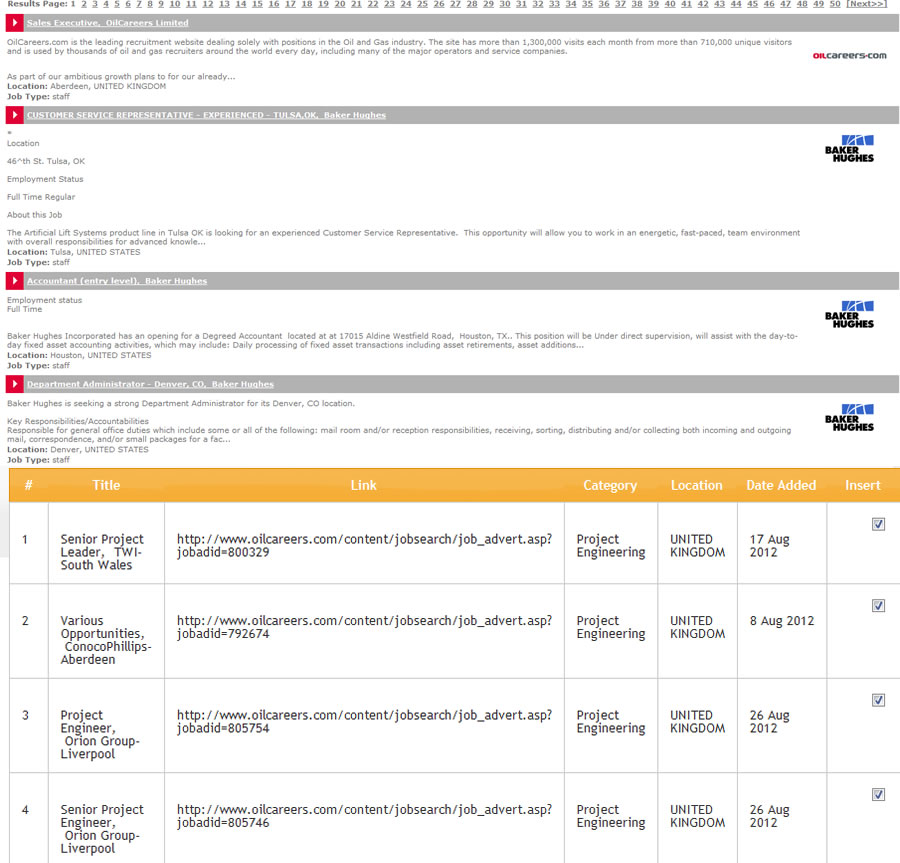The height and width of the screenshot is (863, 900).
Task: Click UNITED KINGDOM location in row 2
Action: 697,627
